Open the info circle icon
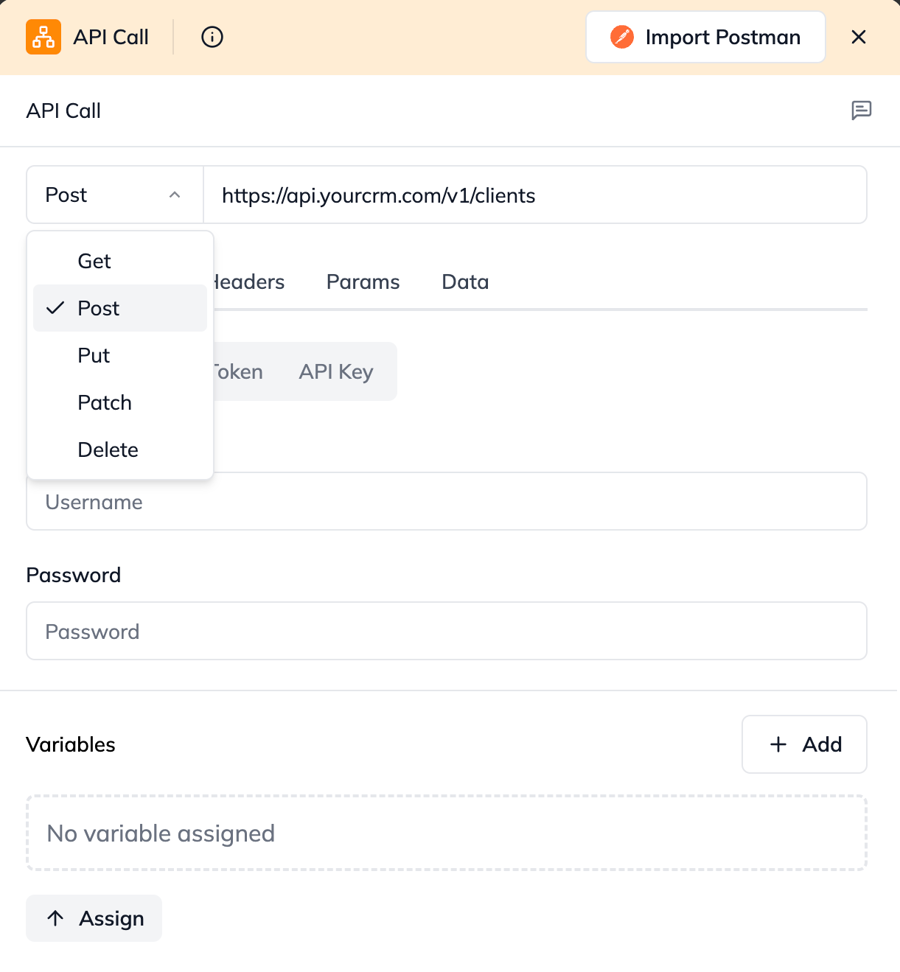 212,37
